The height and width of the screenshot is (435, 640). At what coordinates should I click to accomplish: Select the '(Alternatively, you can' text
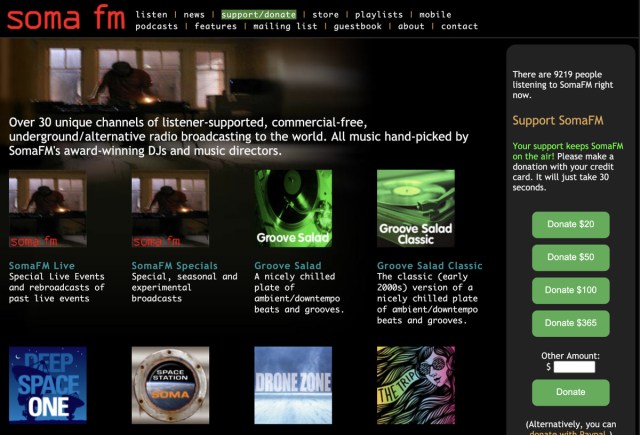click(x=571, y=424)
